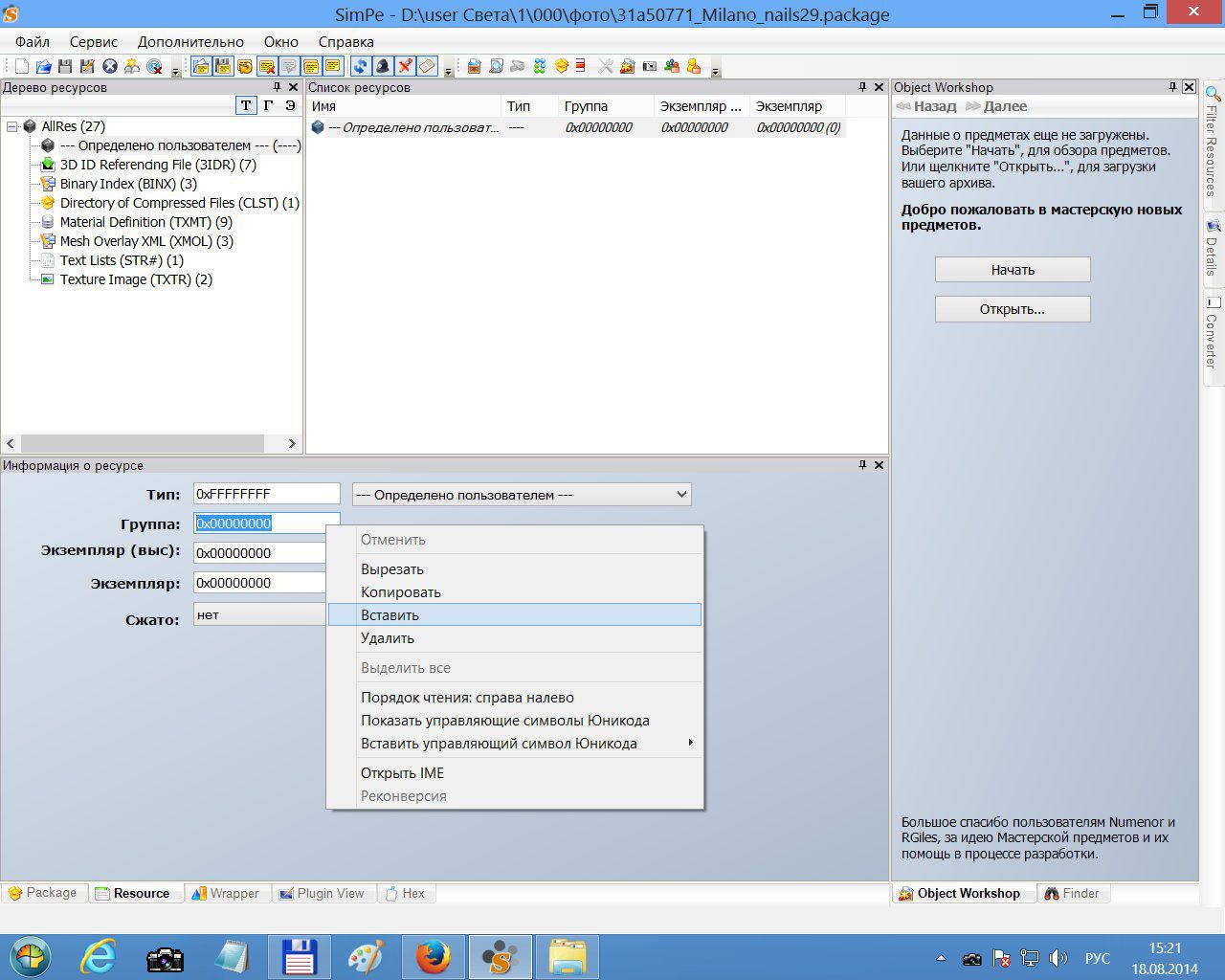The height and width of the screenshot is (980, 1225).
Task: Click the crossed wrench tools toolbar icon
Action: click(606, 66)
